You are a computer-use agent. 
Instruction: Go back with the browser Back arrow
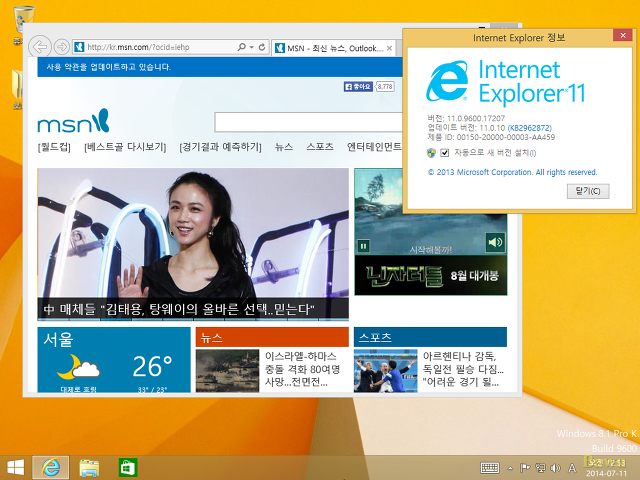pyautogui.click(x=40, y=47)
